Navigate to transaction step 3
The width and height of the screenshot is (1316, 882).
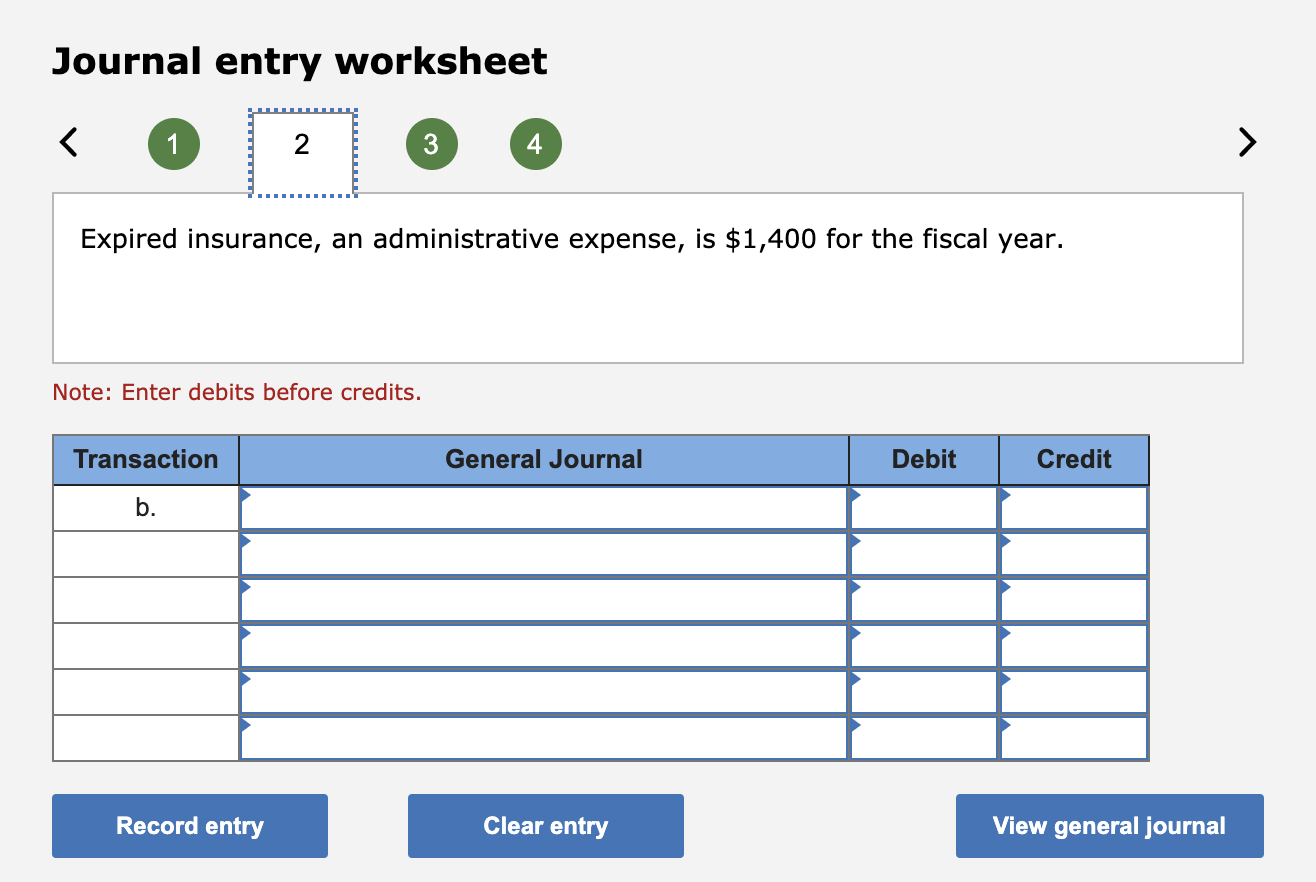(x=431, y=143)
